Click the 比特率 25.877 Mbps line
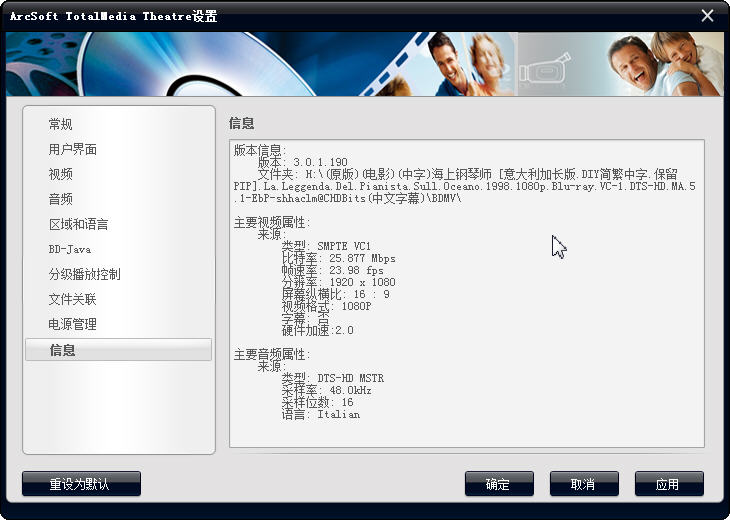The height and width of the screenshot is (520, 730). pyautogui.click(x=338, y=258)
